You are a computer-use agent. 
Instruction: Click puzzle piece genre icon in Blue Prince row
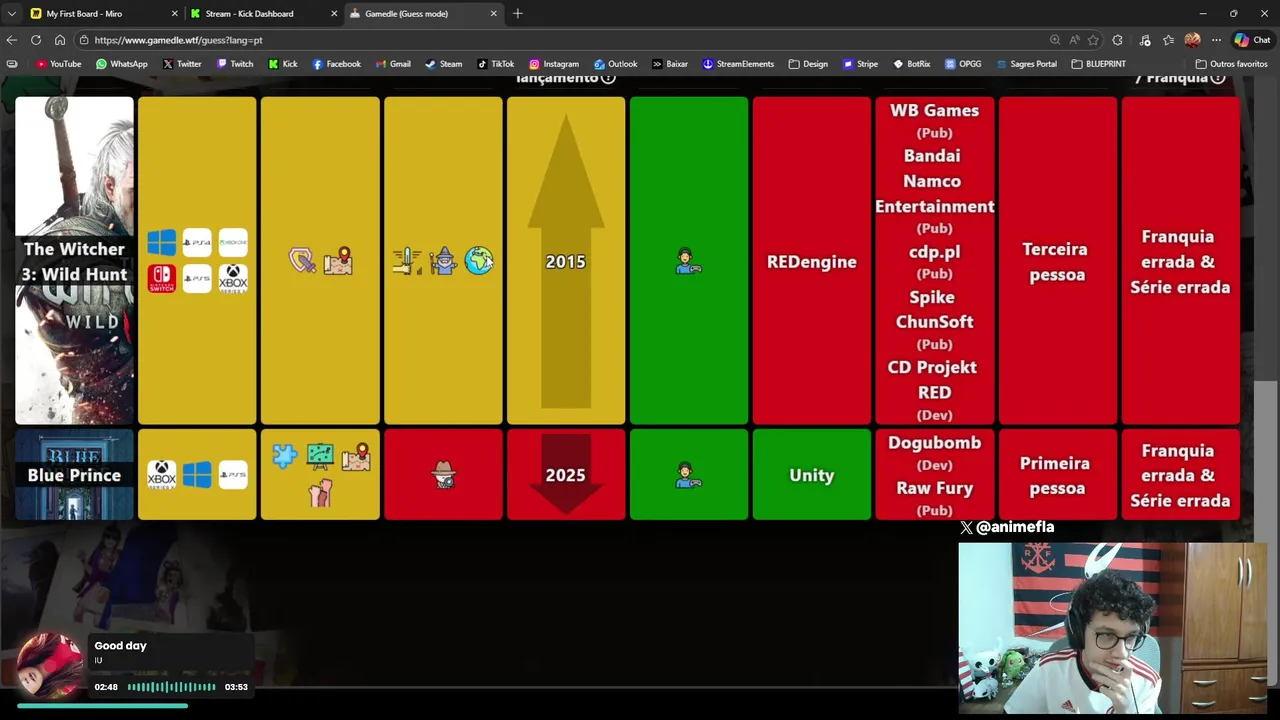pyautogui.click(x=284, y=457)
